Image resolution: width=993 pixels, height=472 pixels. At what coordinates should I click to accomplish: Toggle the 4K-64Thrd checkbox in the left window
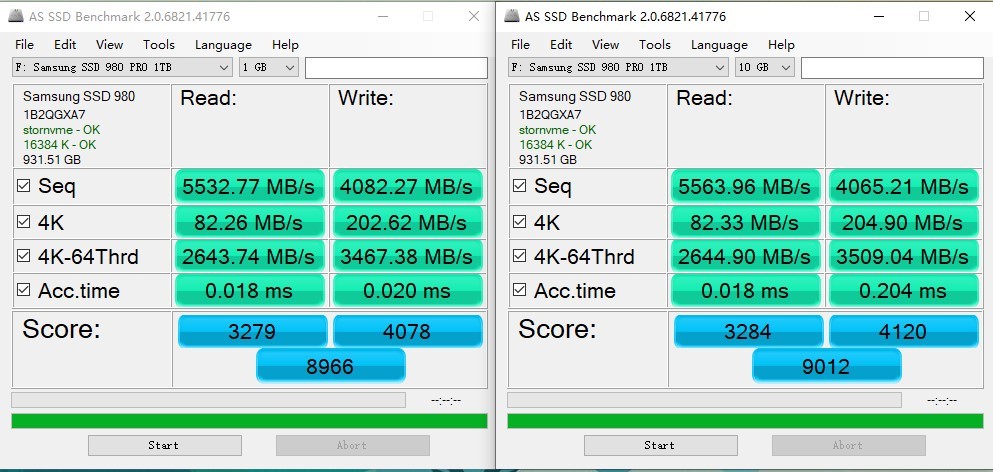coord(23,256)
